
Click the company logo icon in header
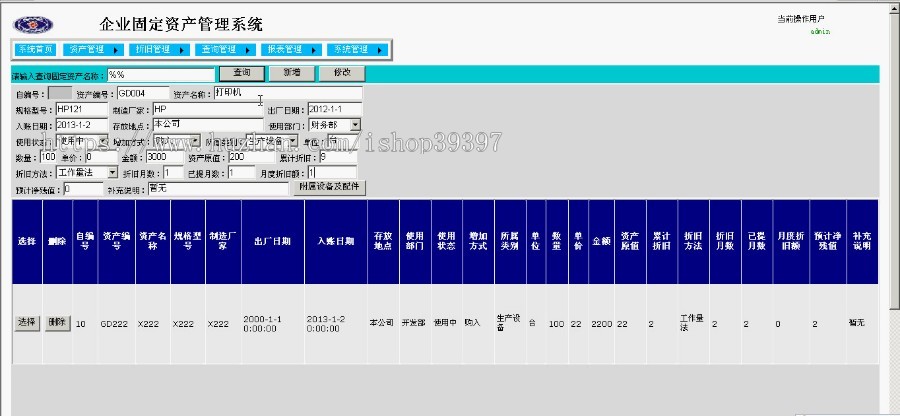click(x=33, y=25)
